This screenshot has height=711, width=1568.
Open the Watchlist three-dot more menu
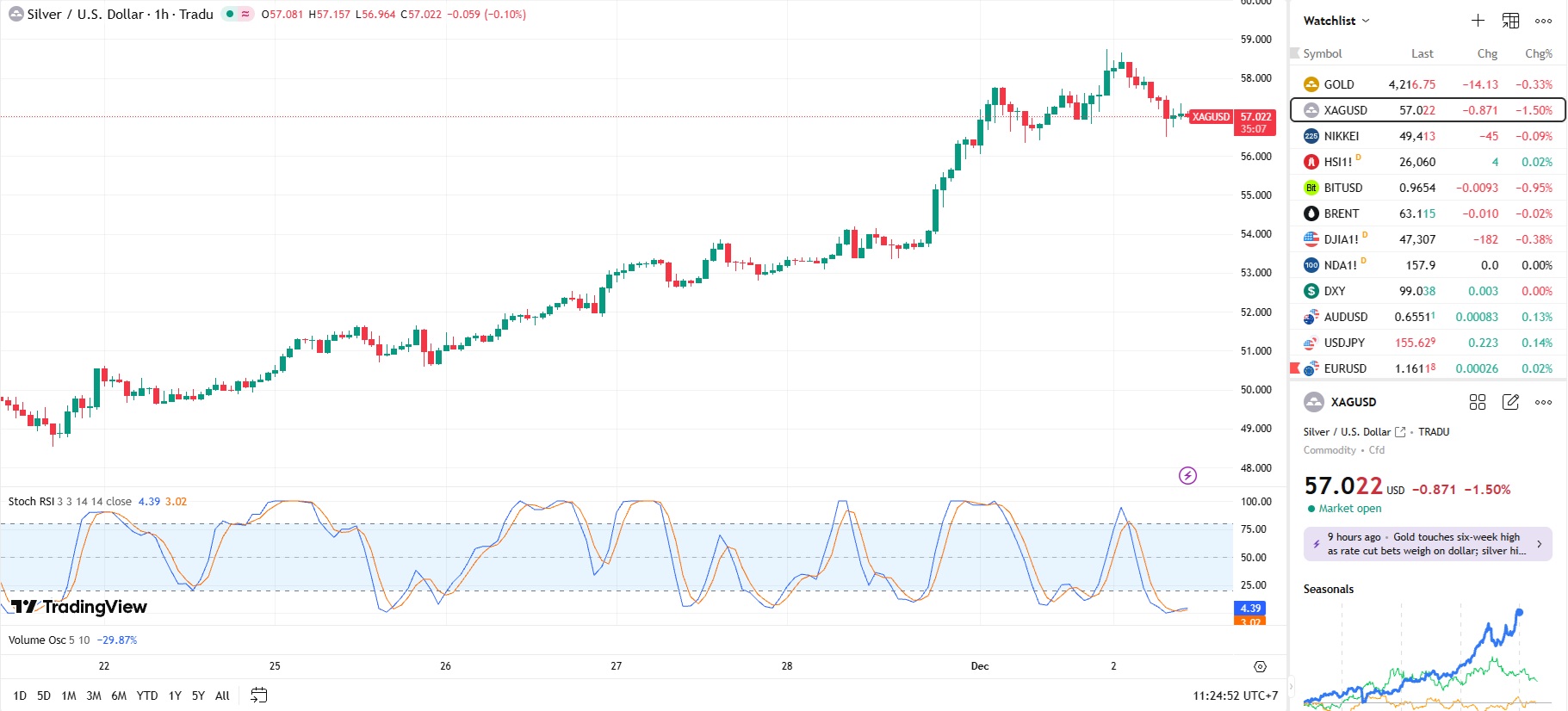1543,21
